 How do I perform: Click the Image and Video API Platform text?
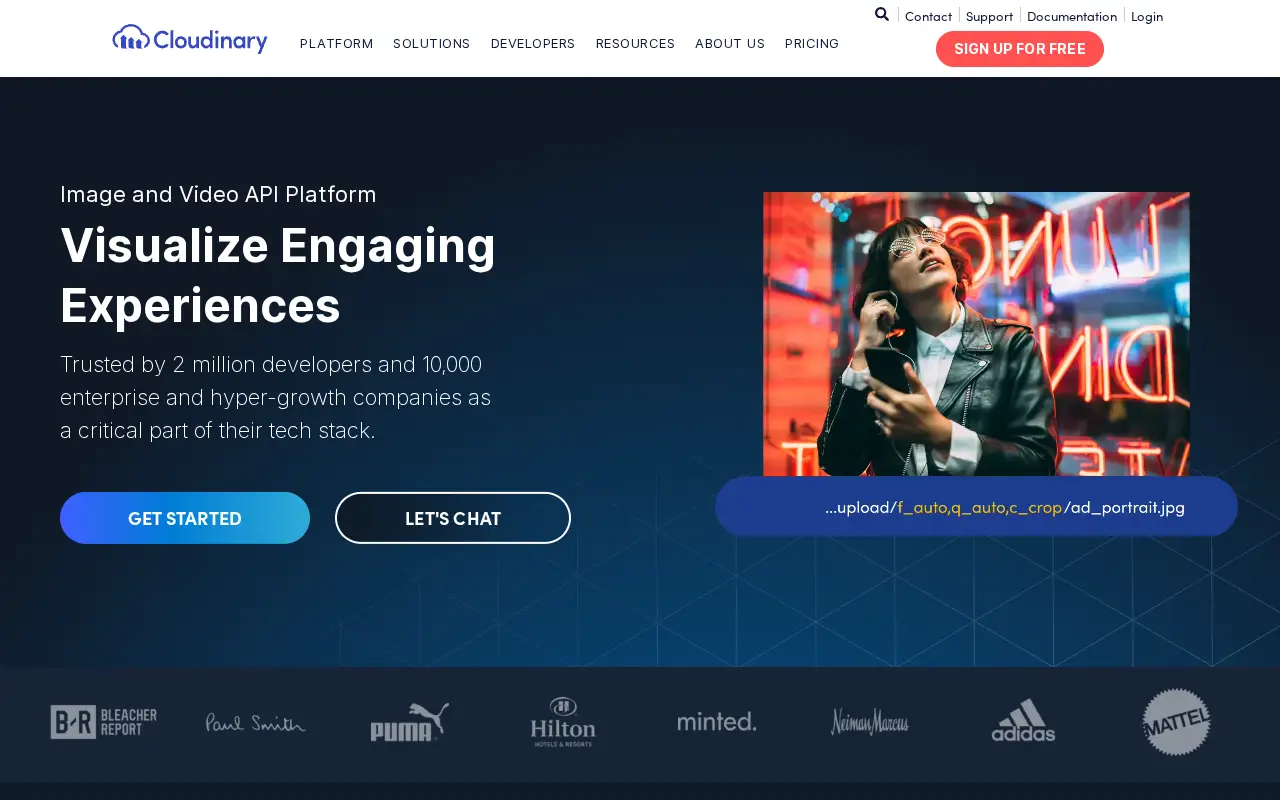pyautogui.click(x=218, y=194)
